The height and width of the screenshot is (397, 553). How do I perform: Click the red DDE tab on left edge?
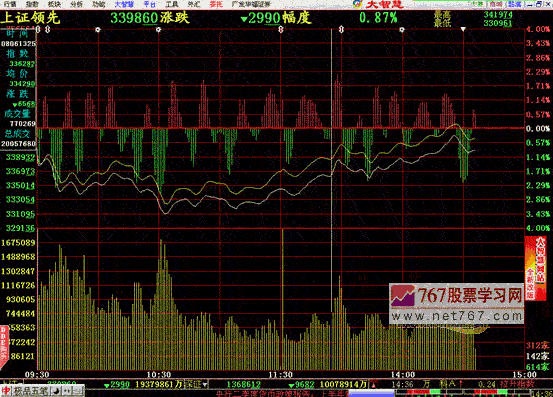(4, 347)
